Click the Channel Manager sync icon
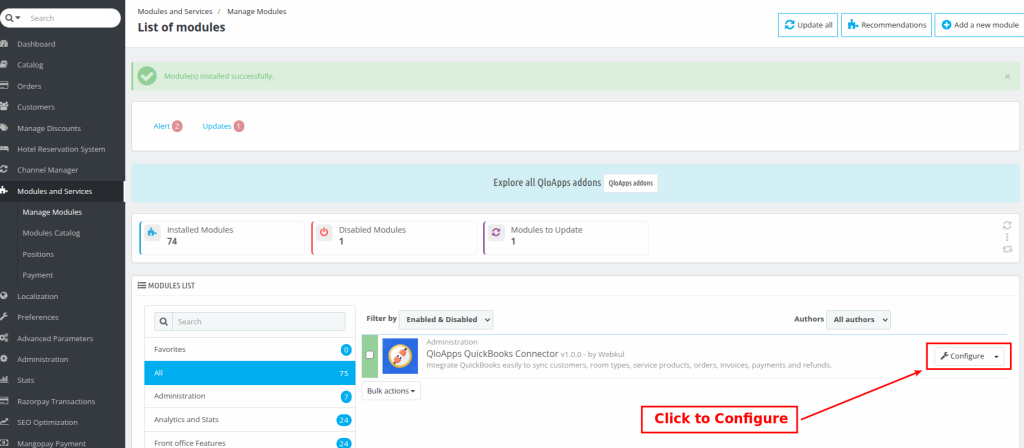The image size is (1024, 448). [x=4, y=170]
